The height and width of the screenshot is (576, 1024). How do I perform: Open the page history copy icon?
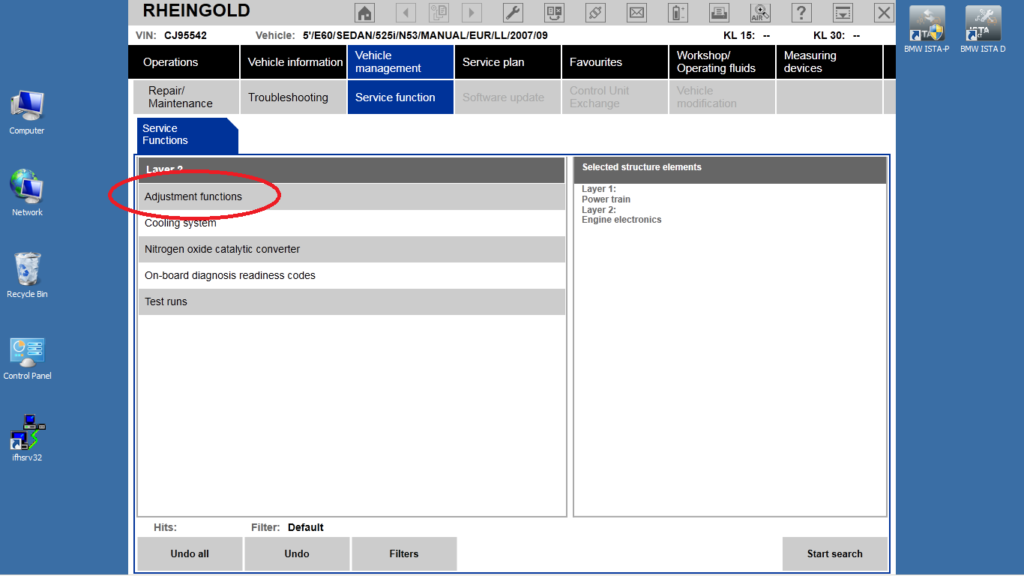click(439, 12)
